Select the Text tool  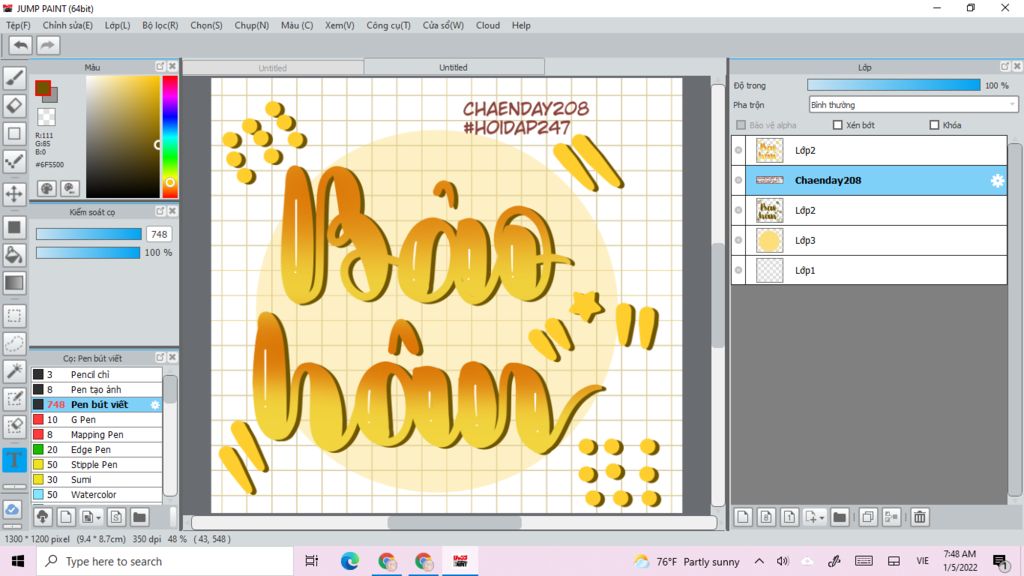[x=14, y=460]
